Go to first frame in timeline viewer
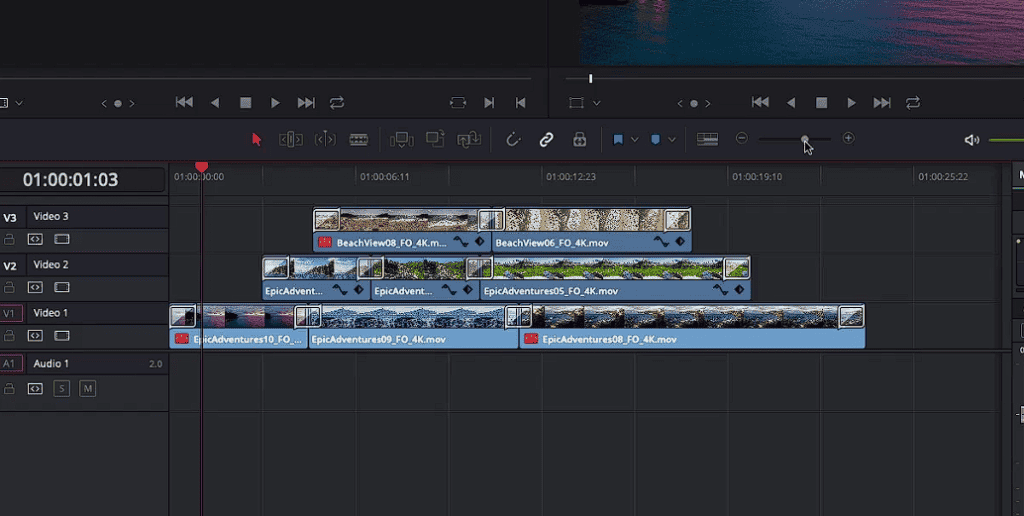This screenshot has height=516, width=1024. 760,102
